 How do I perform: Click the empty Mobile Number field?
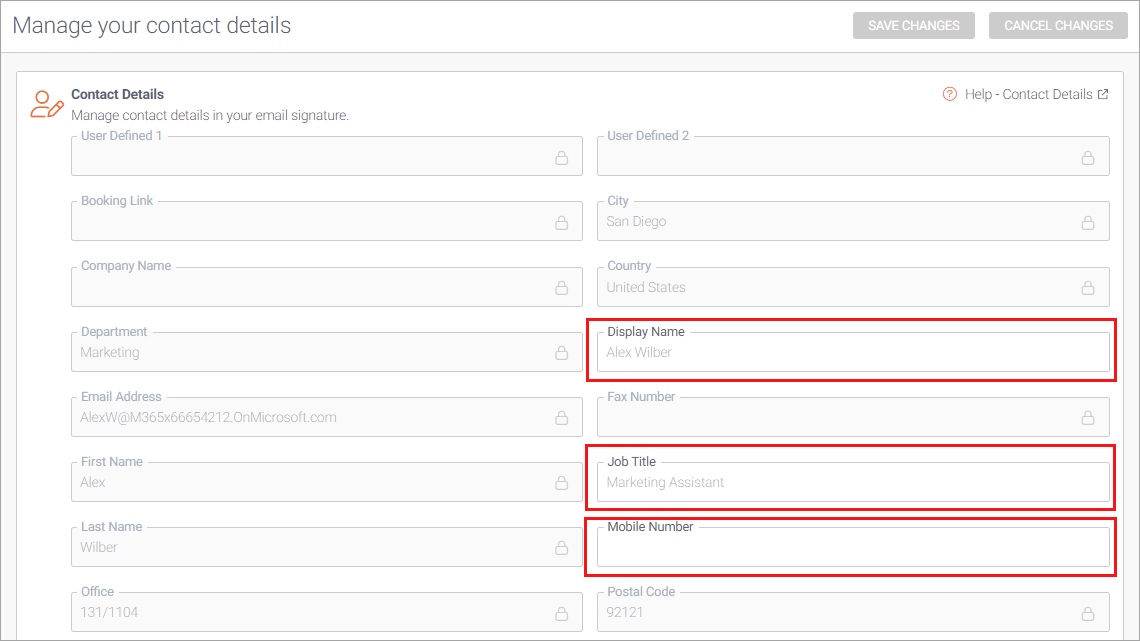coord(852,548)
